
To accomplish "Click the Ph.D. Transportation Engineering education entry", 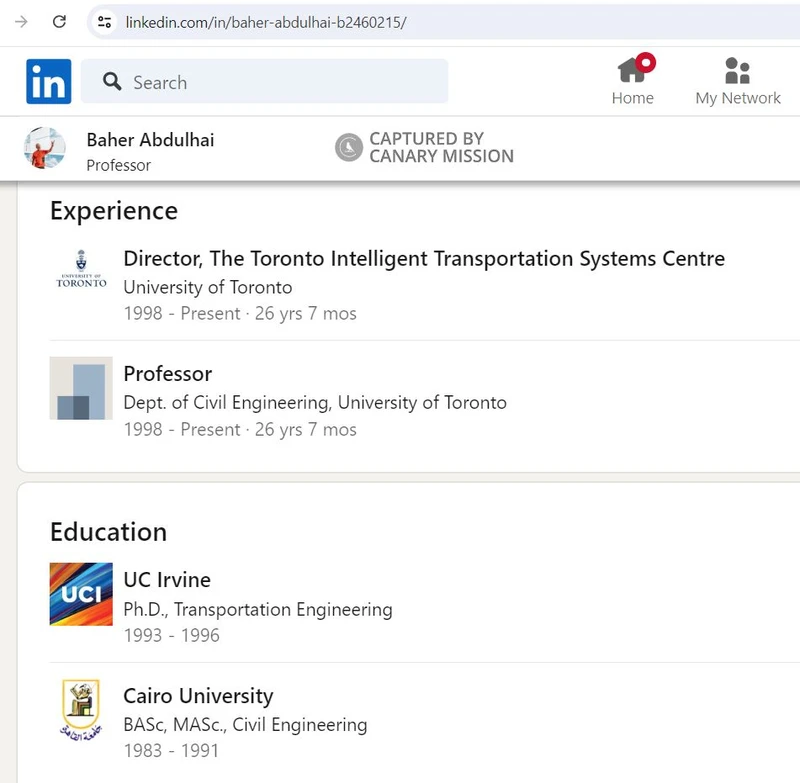I will point(257,609).
